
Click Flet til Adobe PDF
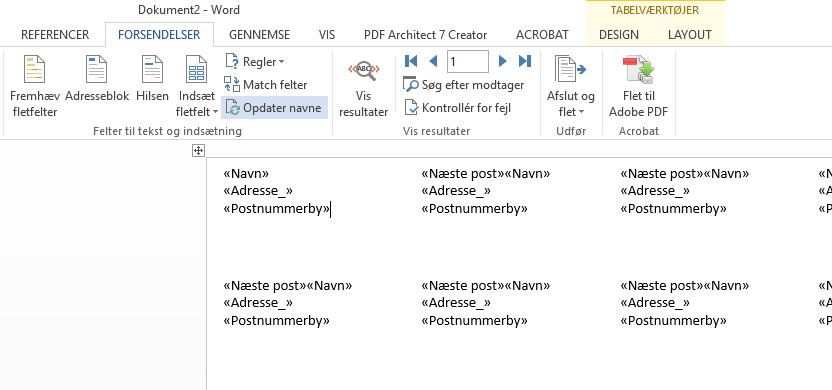(638, 88)
